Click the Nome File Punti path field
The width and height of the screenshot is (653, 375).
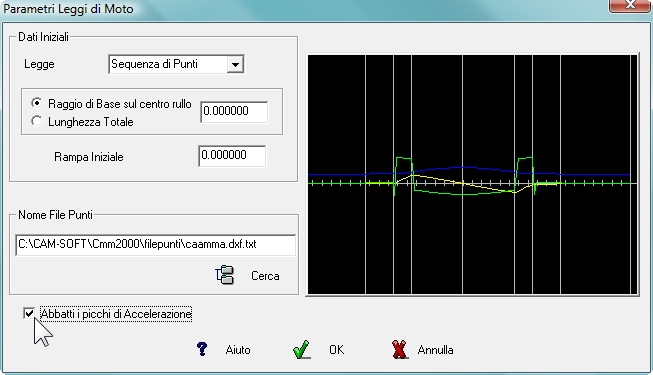point(155,245)
